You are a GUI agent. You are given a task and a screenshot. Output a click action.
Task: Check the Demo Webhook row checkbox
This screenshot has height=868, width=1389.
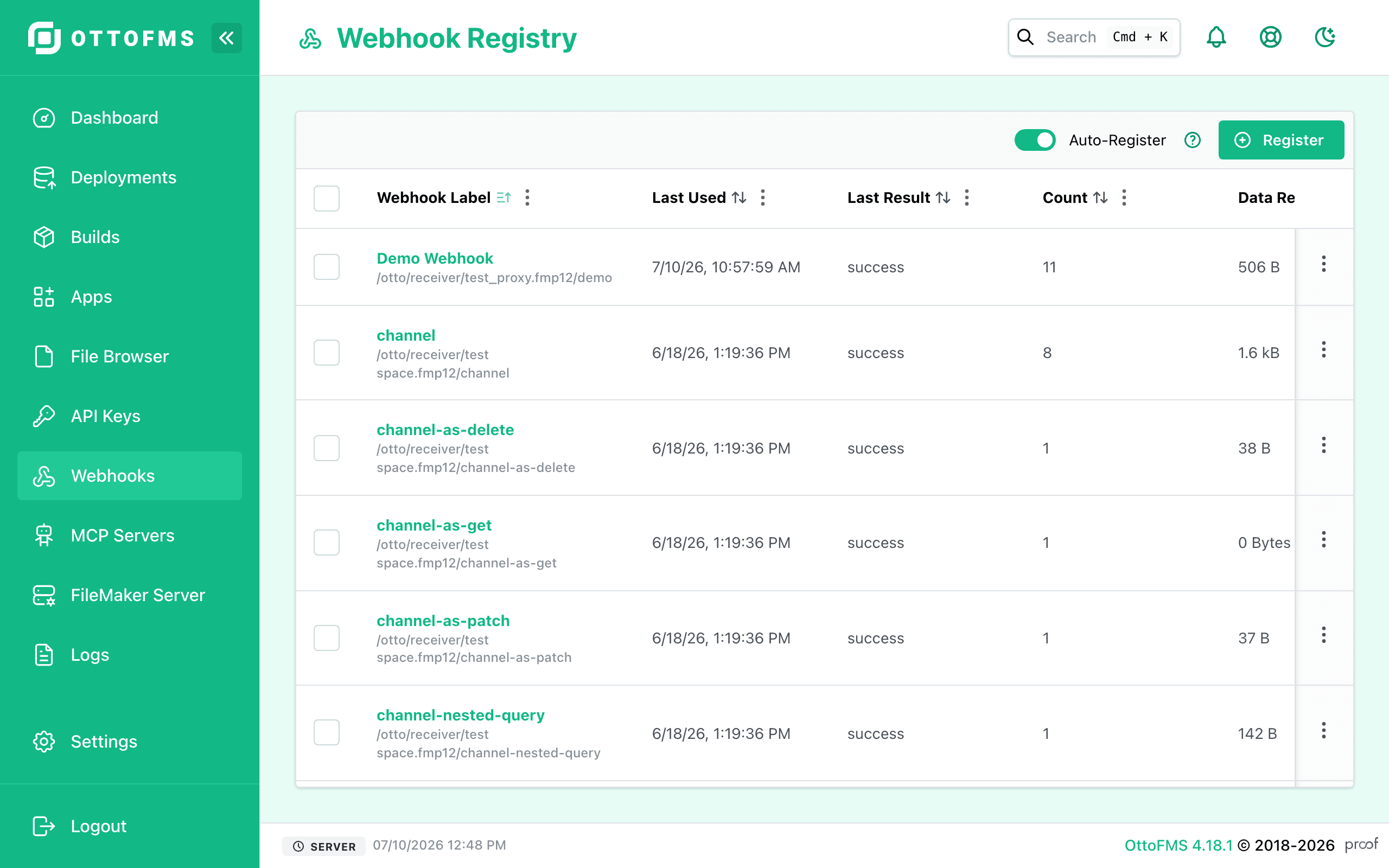327,267
